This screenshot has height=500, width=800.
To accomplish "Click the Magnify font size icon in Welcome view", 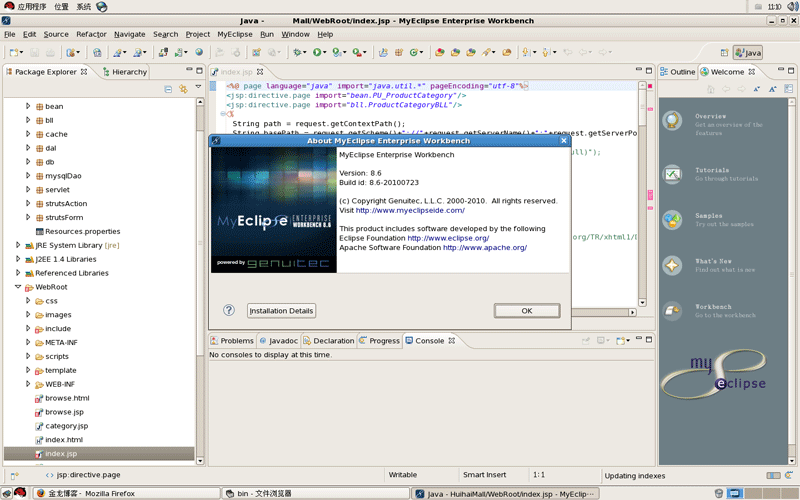I will click(x=772, y=89).
